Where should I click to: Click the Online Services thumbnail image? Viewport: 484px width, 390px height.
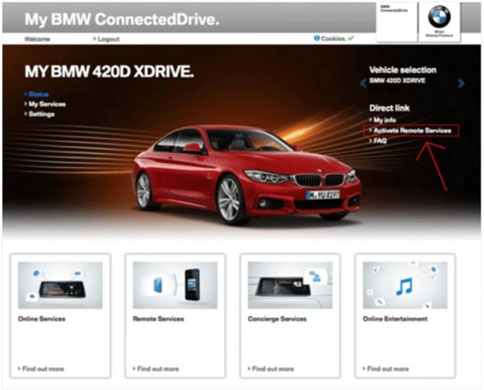[x=60, y=285]
